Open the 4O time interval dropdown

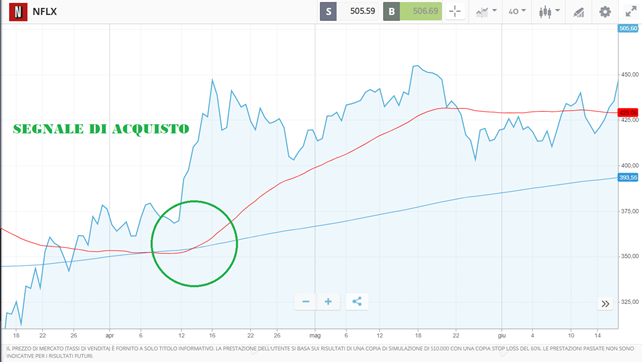[517, 11]
